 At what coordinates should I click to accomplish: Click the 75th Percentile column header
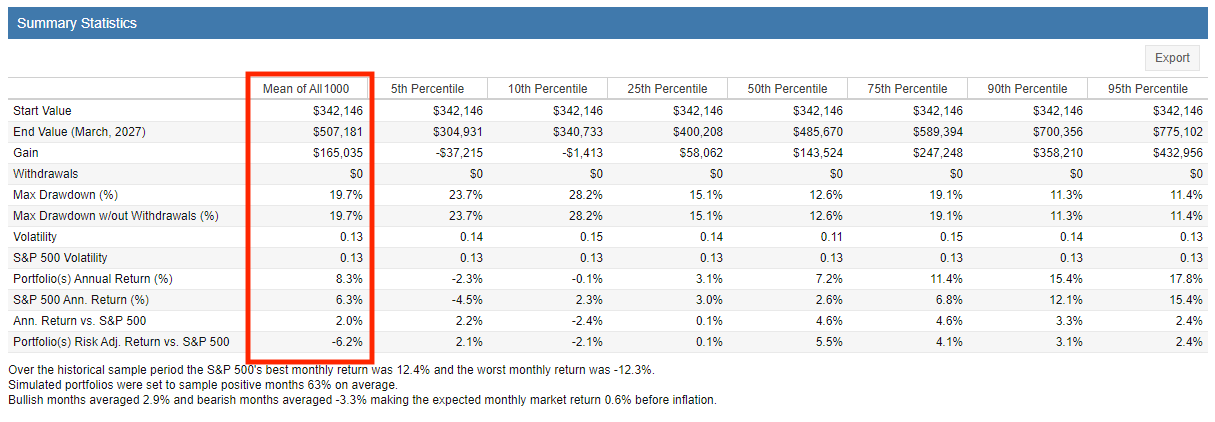[x=907, y=89]
